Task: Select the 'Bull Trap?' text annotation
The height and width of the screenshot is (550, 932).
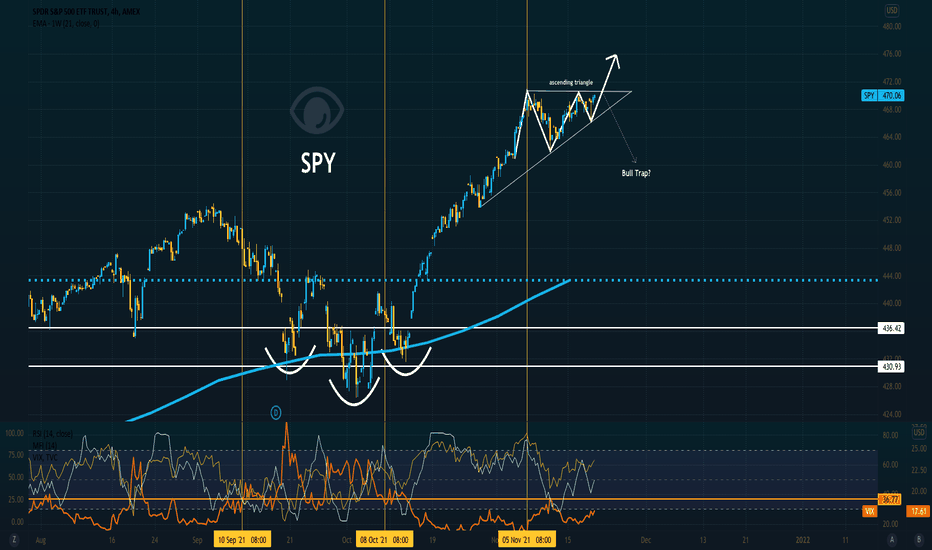Action: click(636, 174)
